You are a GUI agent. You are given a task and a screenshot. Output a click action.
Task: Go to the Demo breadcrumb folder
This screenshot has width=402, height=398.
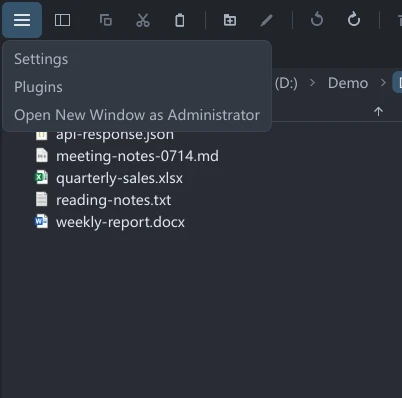point(348,83)
